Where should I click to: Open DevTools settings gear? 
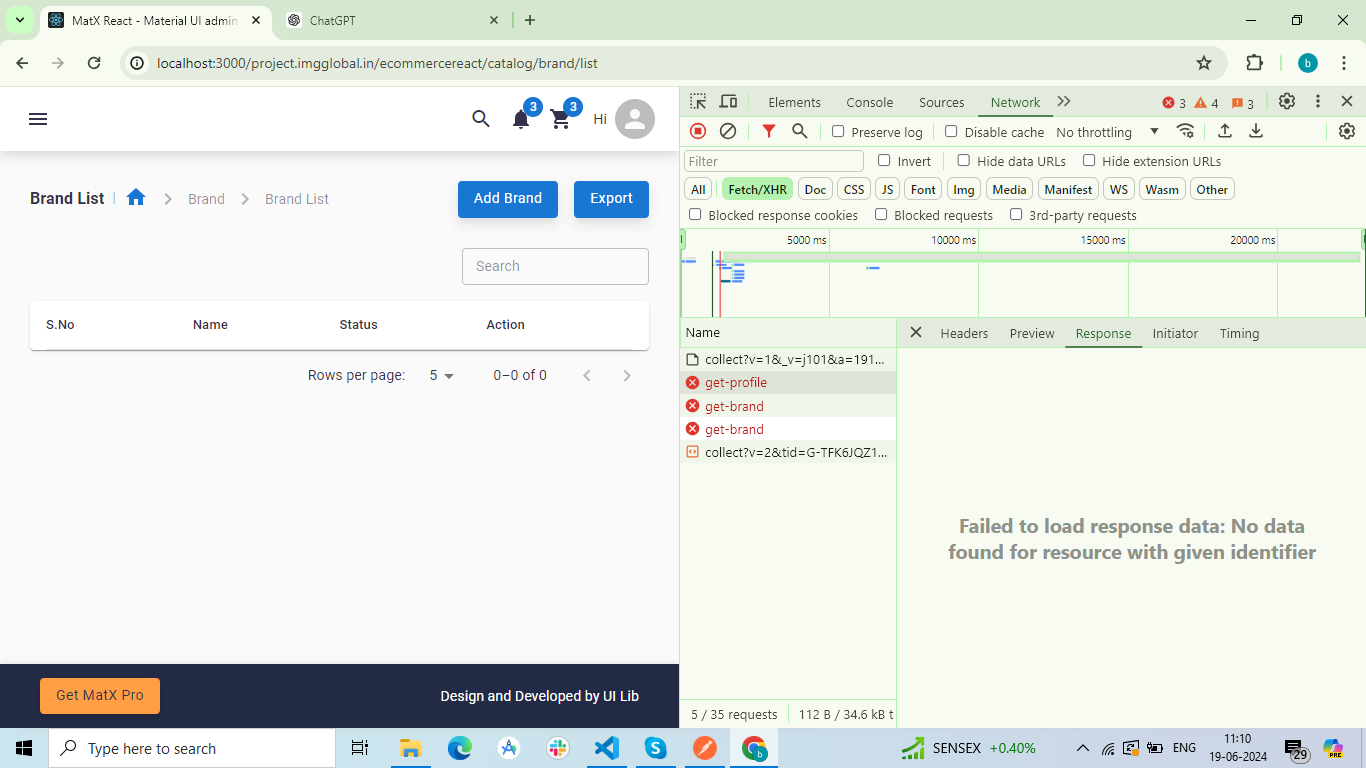1287,102
